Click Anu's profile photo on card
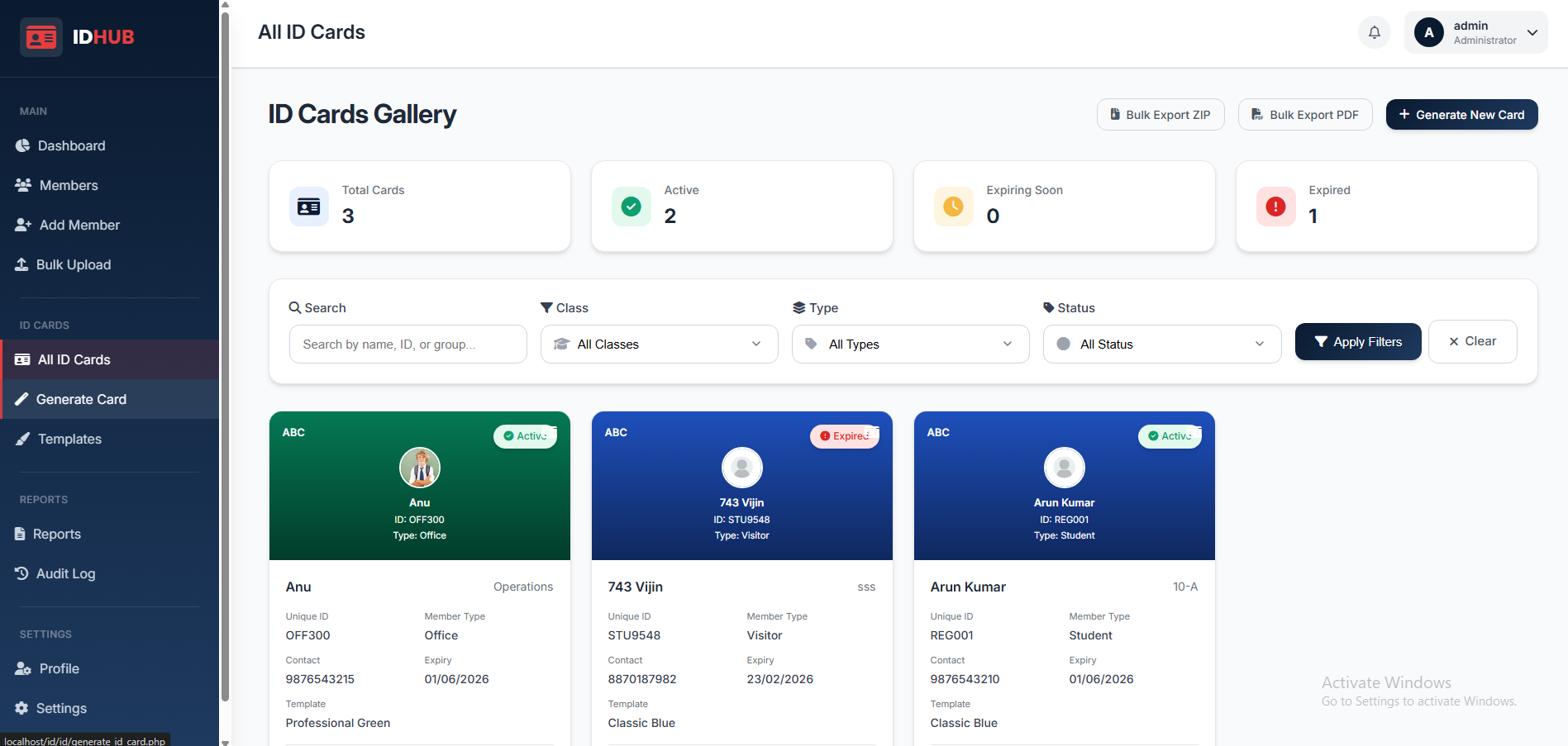Screen dimensions: 1568x746 (x=420, y=468)
